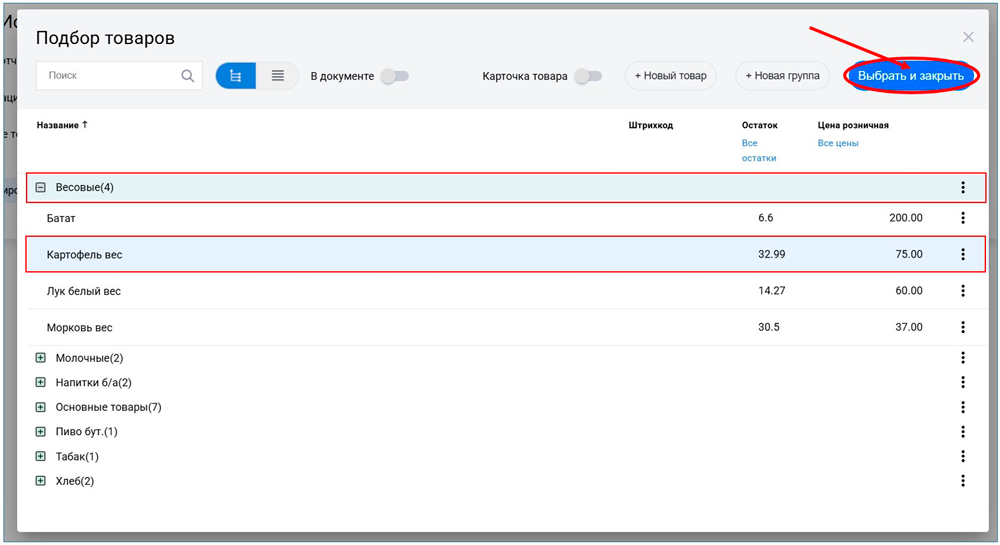This screenshot has width=1000, height=545.
Task: Enable the "Карточка товара" switch
Action: pos(588,76)
